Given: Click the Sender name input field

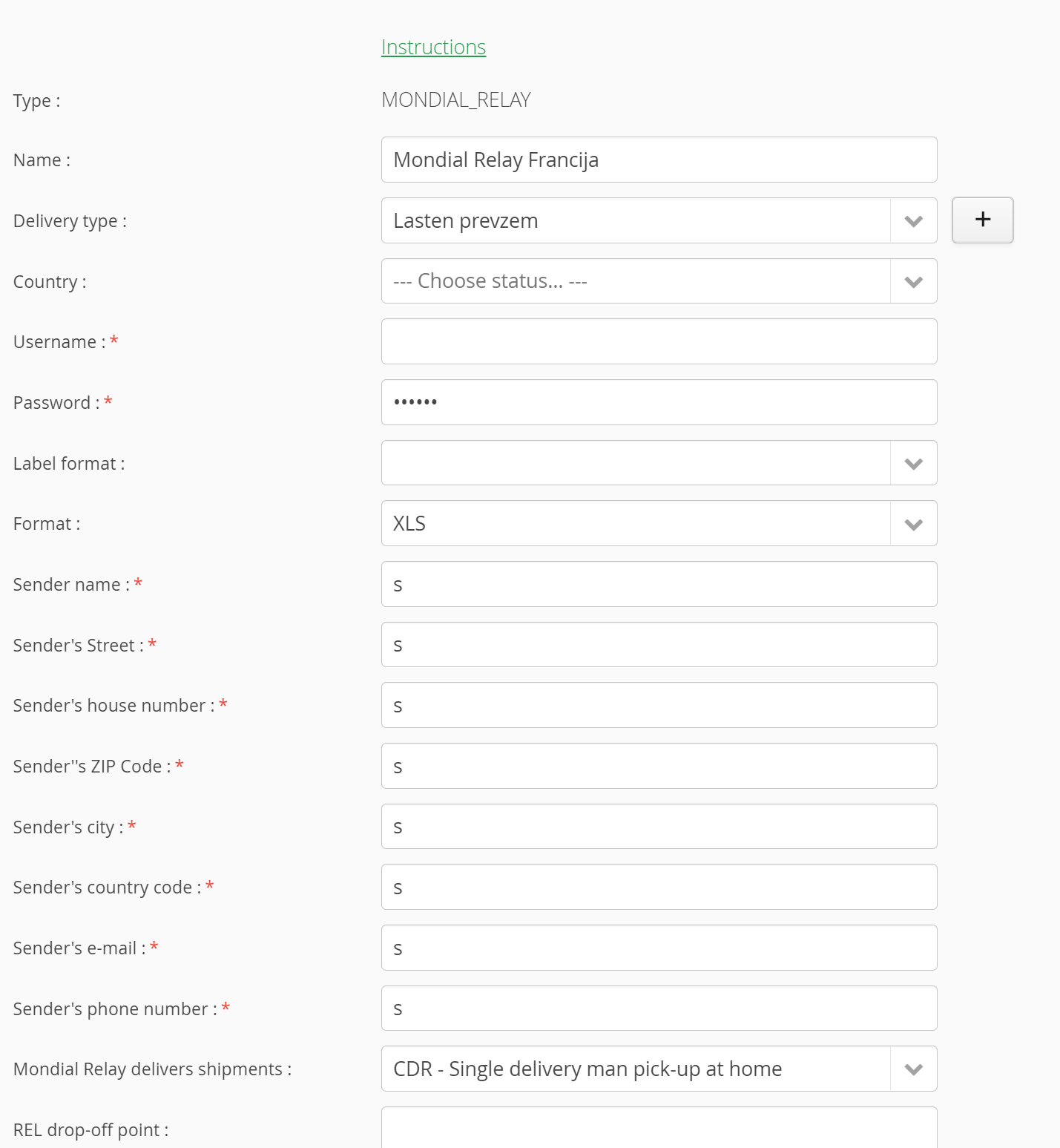Looking at the screenshot, I should (659, 584).
